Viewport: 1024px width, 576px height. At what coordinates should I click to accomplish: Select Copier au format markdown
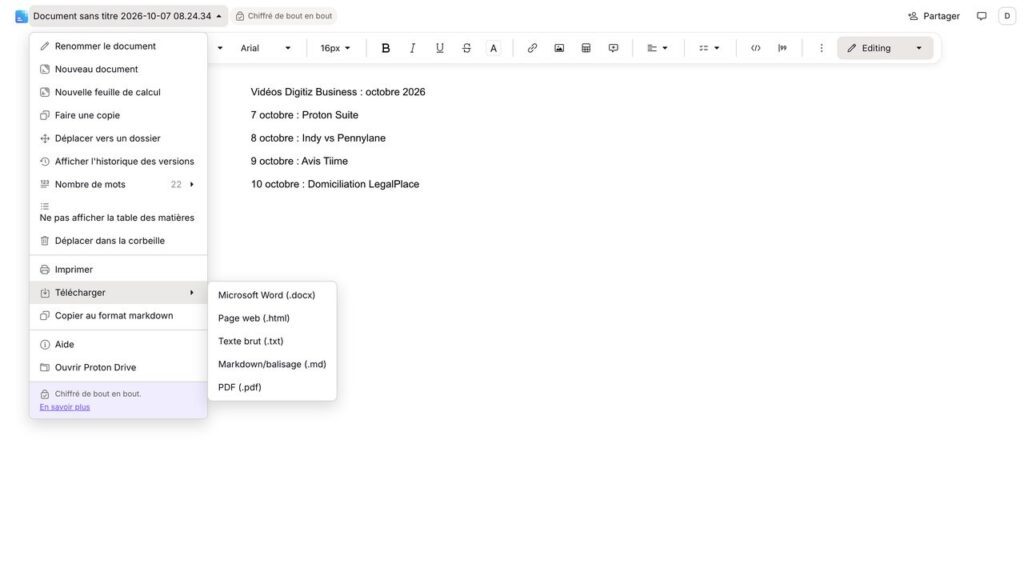[118, 315]
